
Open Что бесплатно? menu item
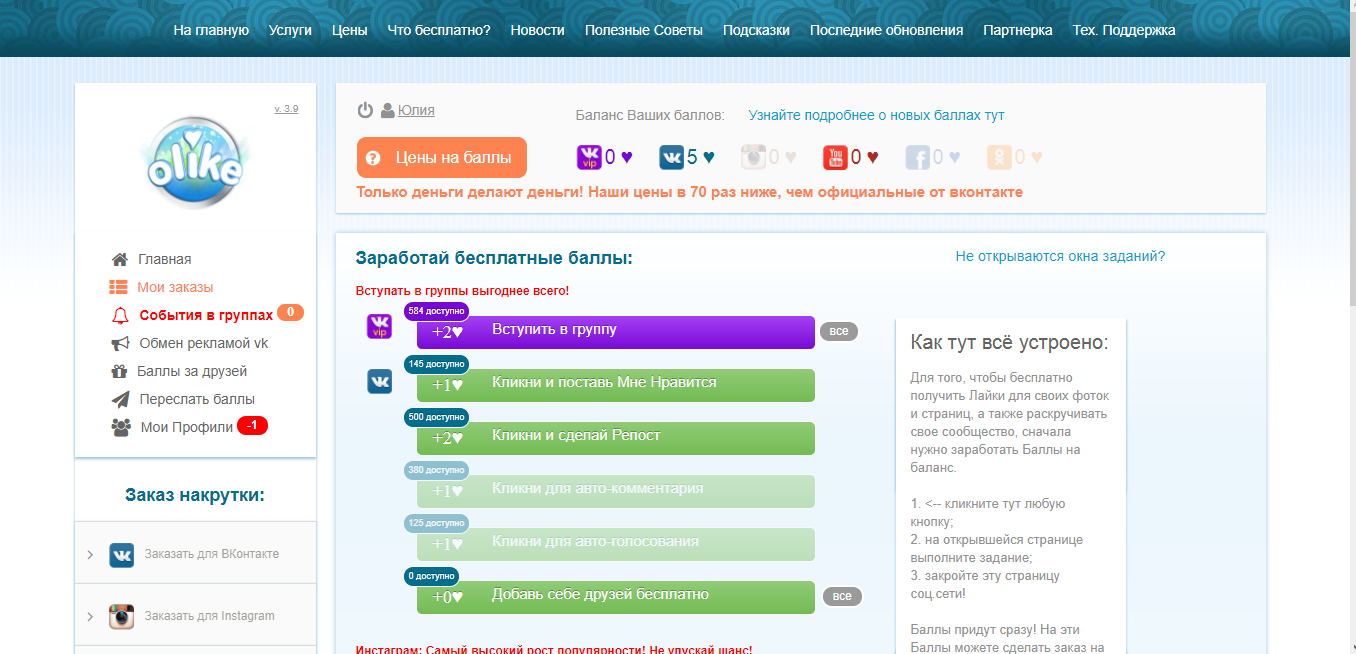coord(439,30)
